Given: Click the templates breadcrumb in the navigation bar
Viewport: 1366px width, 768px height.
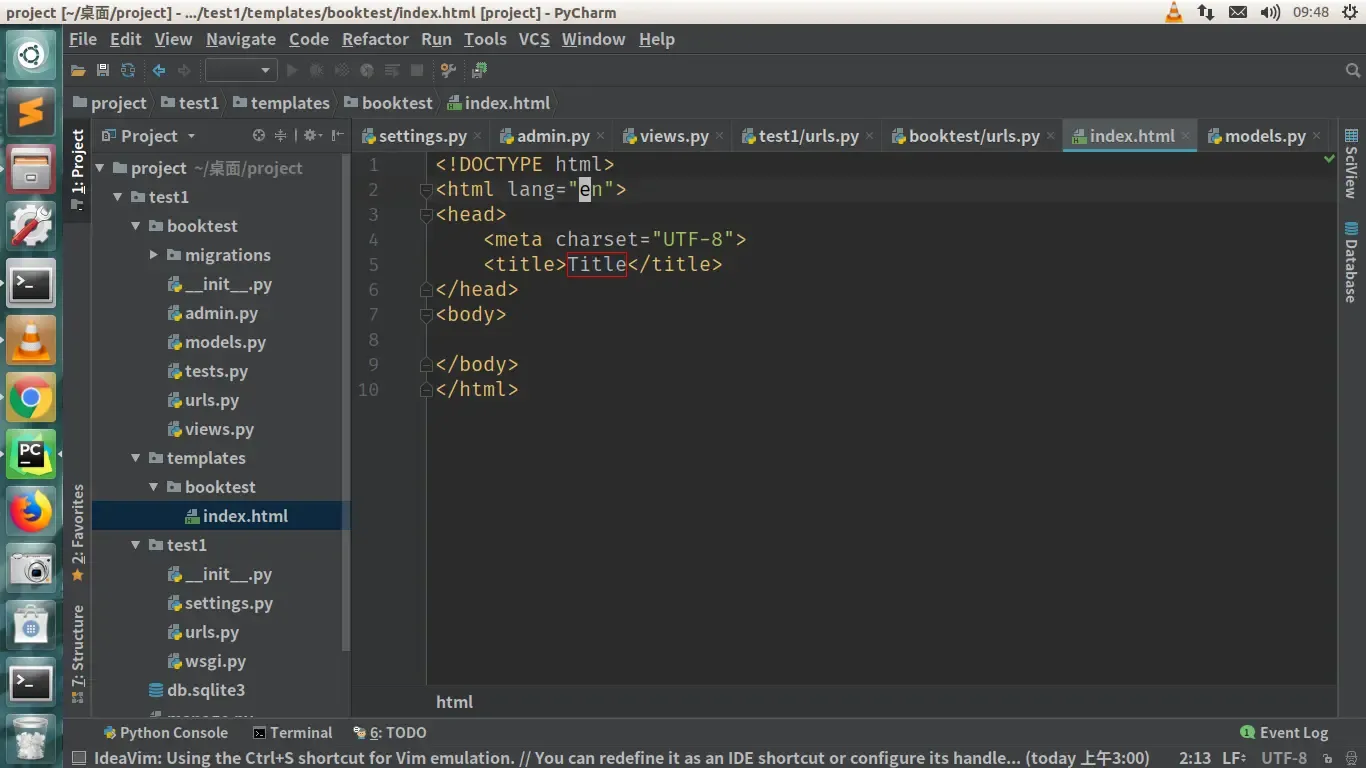Looking at the screenshot, I should coord(281,103).
